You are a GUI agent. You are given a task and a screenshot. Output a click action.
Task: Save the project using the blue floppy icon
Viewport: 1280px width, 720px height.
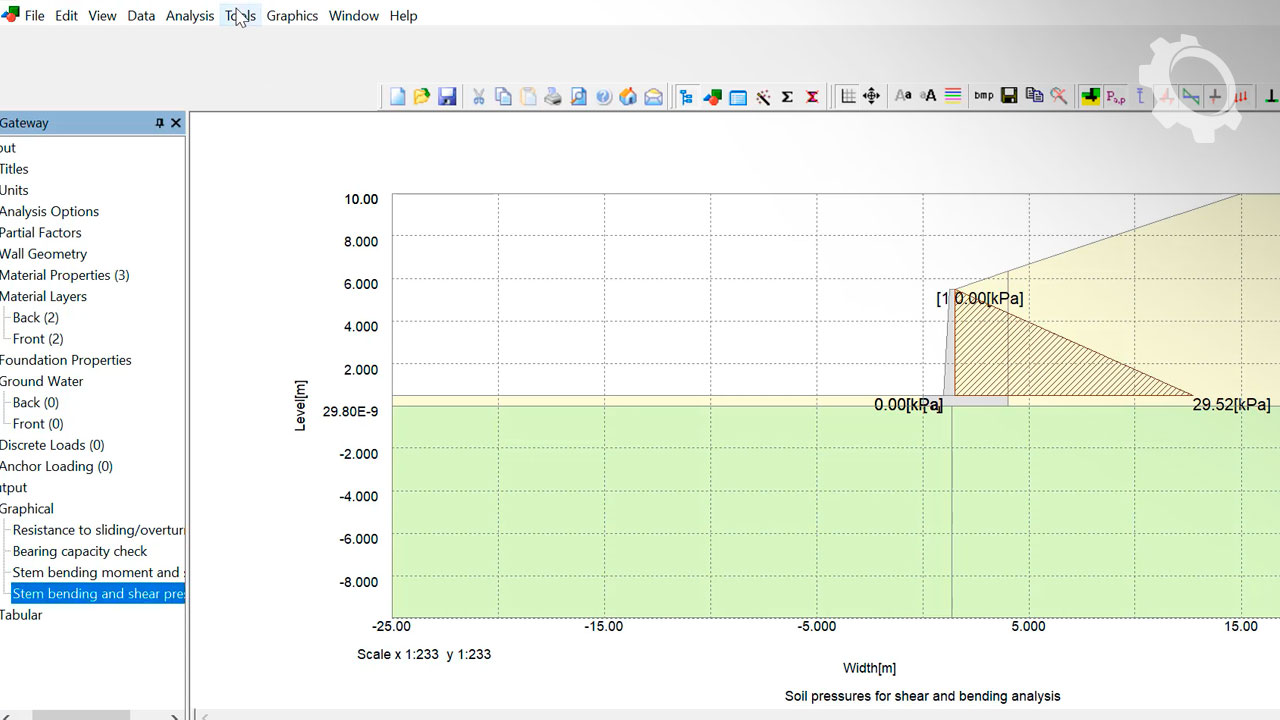tap(447, 96)
